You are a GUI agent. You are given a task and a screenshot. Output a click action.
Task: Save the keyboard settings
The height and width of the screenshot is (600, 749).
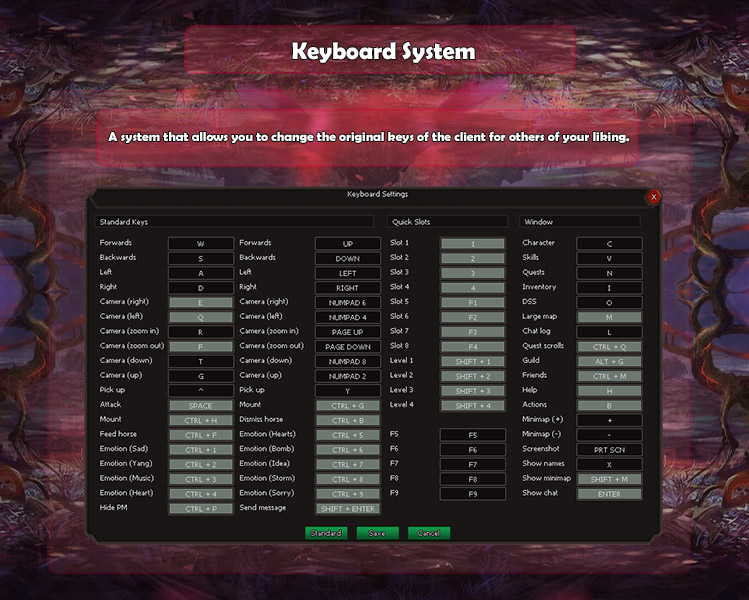[377, 533]
